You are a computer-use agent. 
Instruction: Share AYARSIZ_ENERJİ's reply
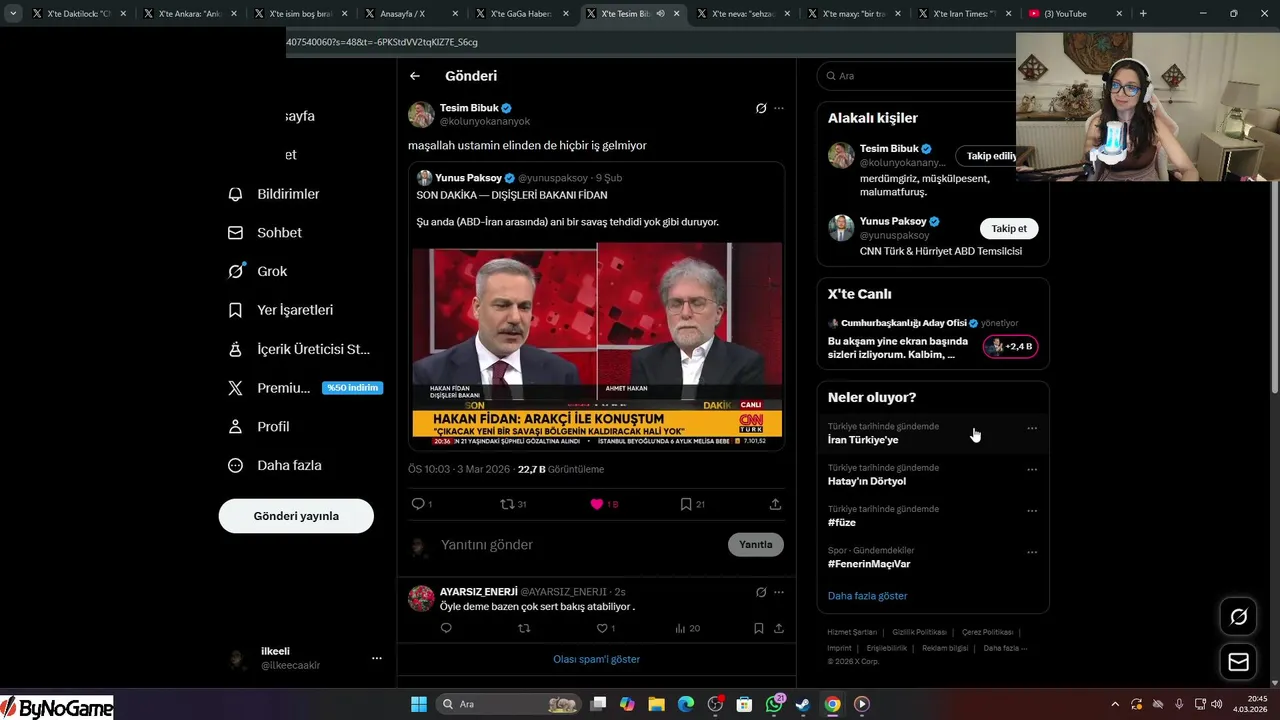click(779, 628)
